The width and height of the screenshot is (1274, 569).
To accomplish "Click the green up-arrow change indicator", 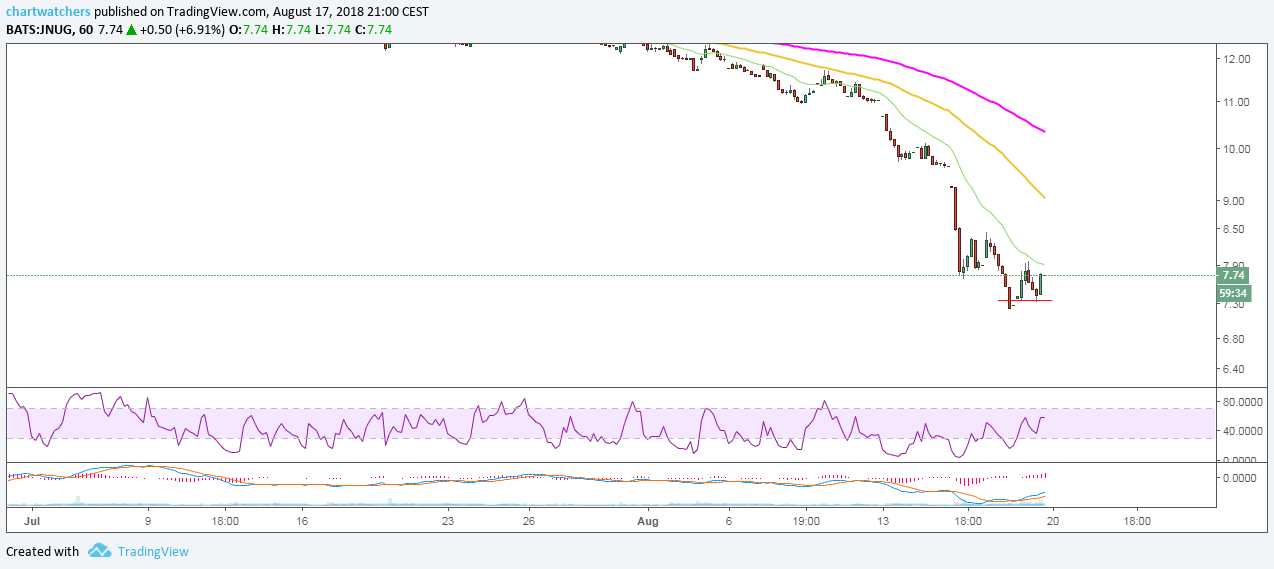I will (x=131, y=30).
